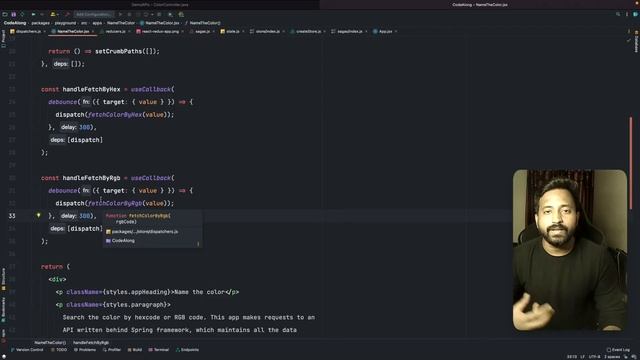640x360 pixels.
Task: Click CodeAlong row in documentation popup
Action: (x=120, y=241)
